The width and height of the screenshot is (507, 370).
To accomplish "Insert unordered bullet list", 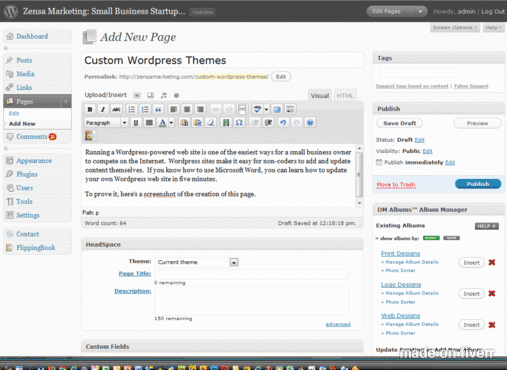I will coord(132,109).
